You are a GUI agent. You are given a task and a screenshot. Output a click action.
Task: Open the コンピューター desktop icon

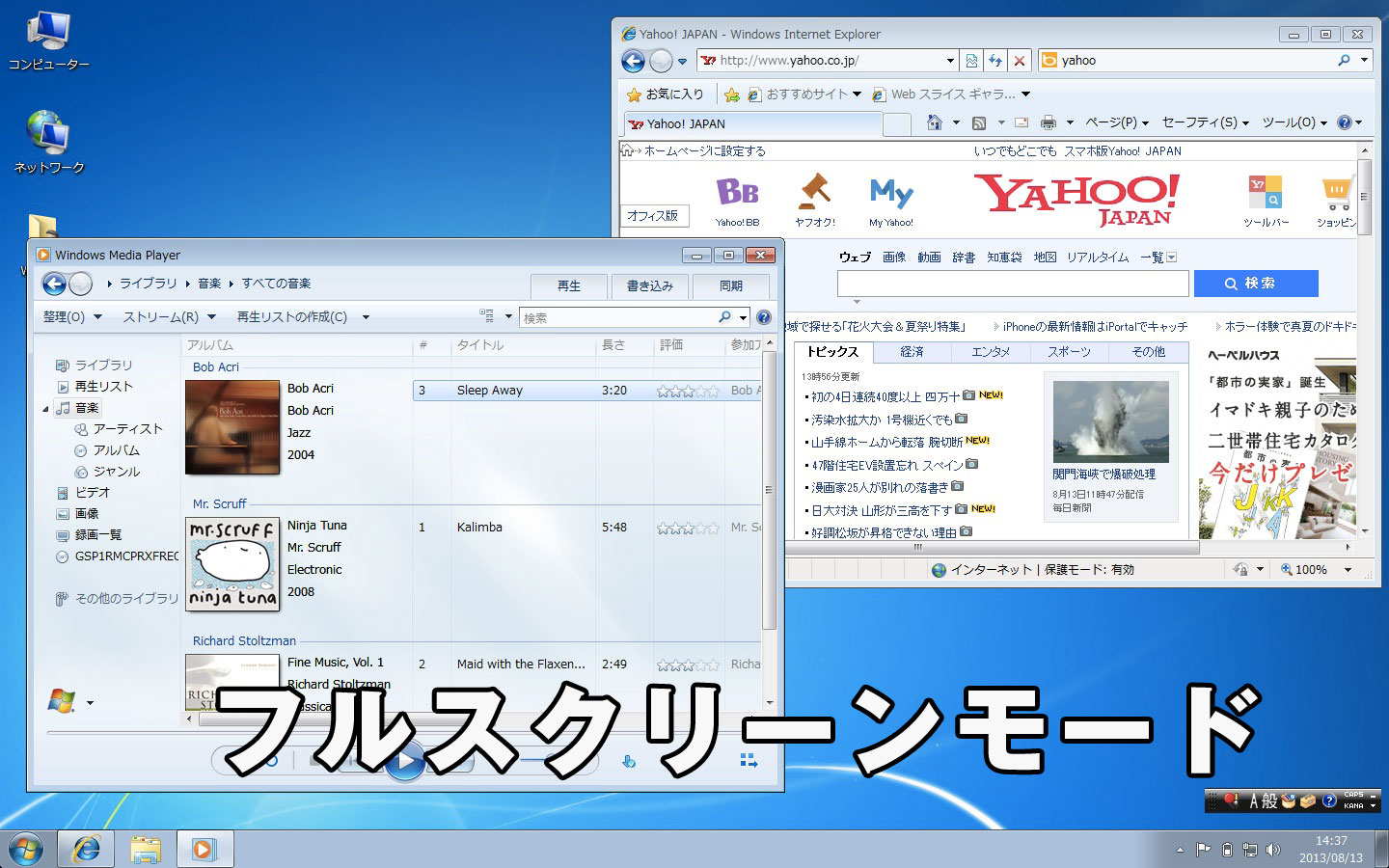pos(48,41)
